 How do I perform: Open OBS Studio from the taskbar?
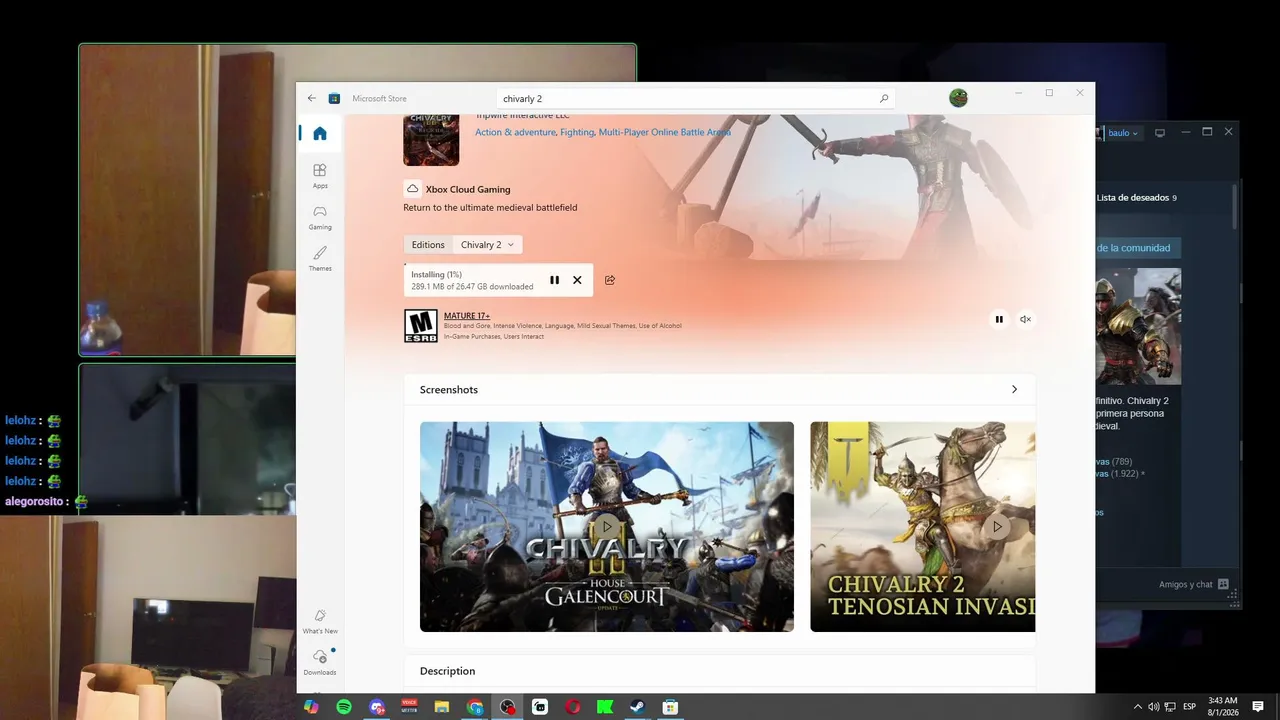pos(508,707)
